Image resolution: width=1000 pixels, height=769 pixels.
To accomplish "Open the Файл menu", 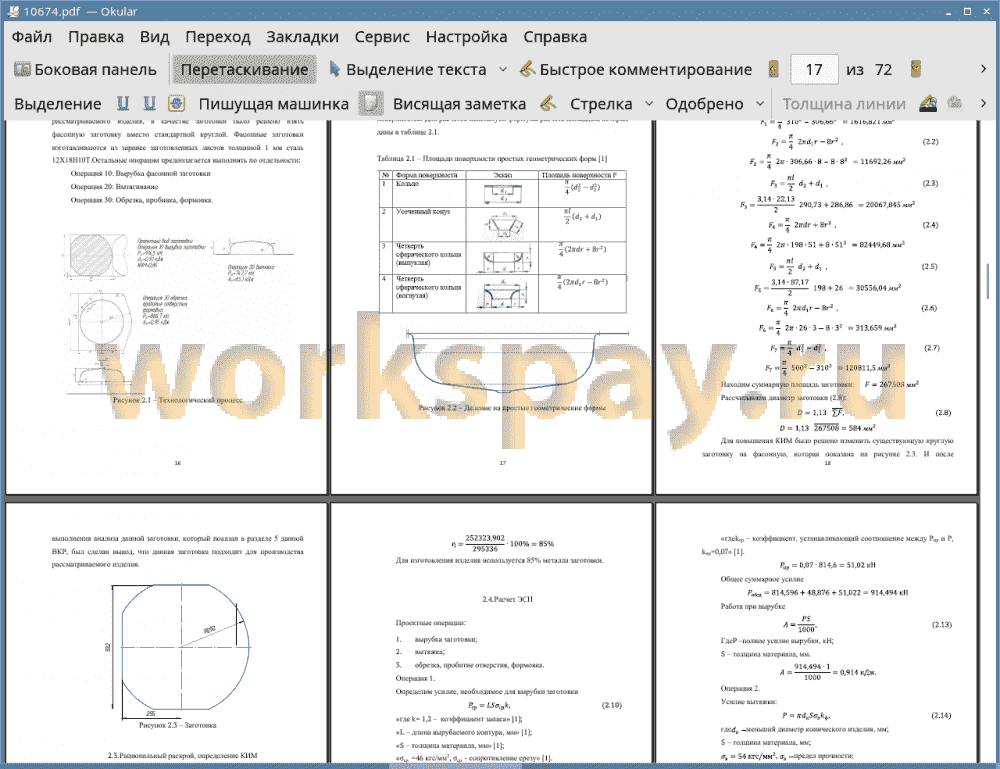I will coord(32,37).
